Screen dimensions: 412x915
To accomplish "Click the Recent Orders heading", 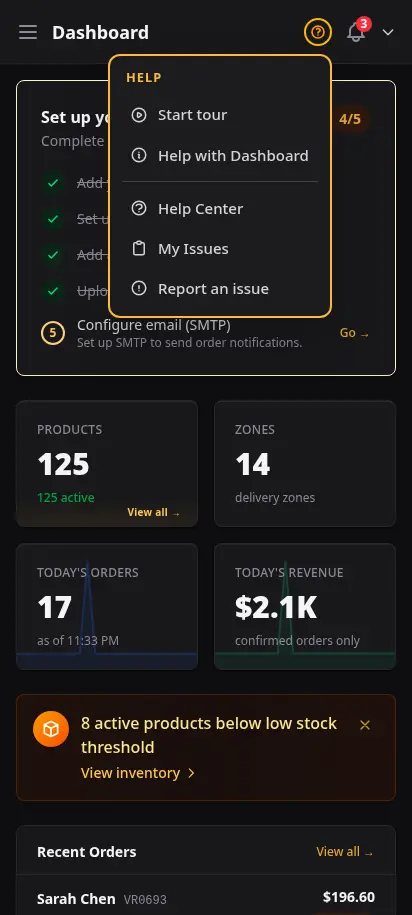I will click(86, 852).
